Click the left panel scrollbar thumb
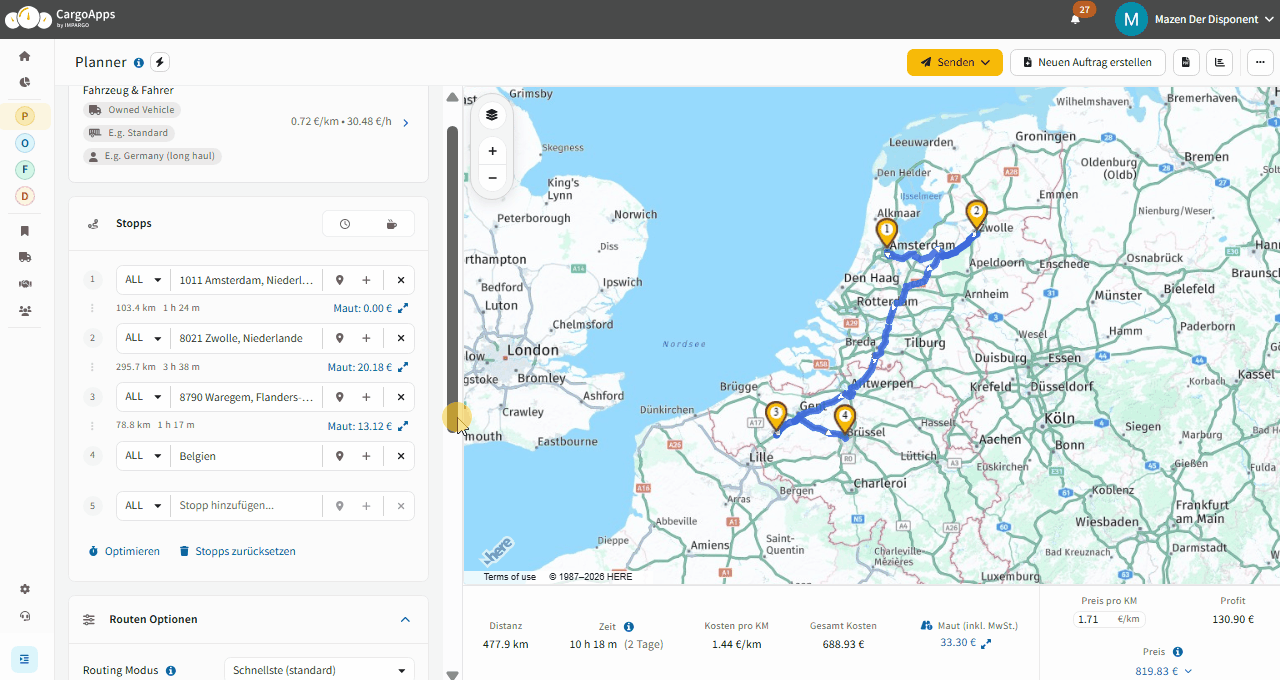Image resolution: width=1280 pixels, height=680 pixels. (452, 280)
